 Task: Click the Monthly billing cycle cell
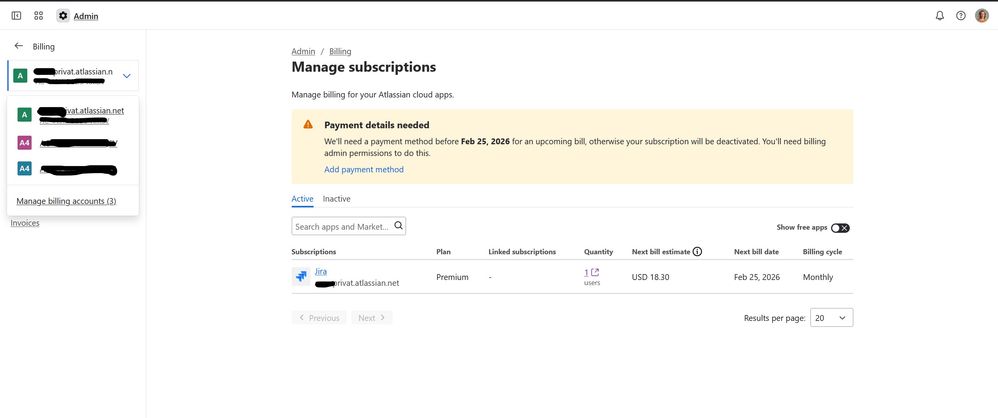pyautogui.click(x=818, y=277)
